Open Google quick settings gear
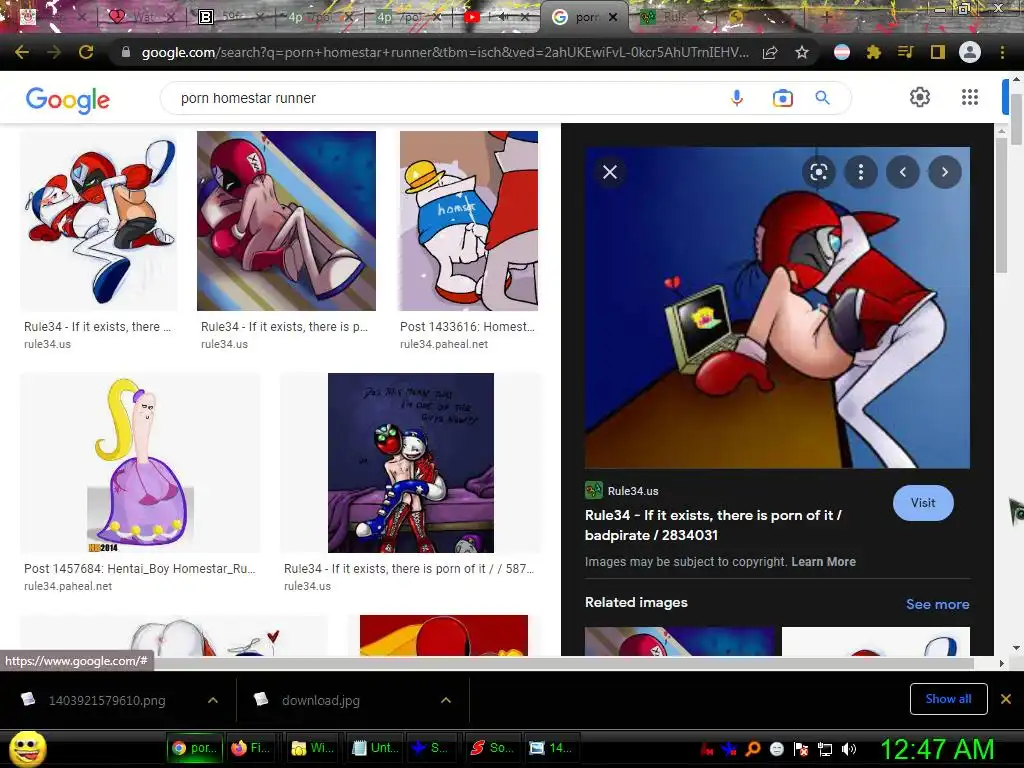The height and width of the screenshot is (768, 1024). click(920, 97)
